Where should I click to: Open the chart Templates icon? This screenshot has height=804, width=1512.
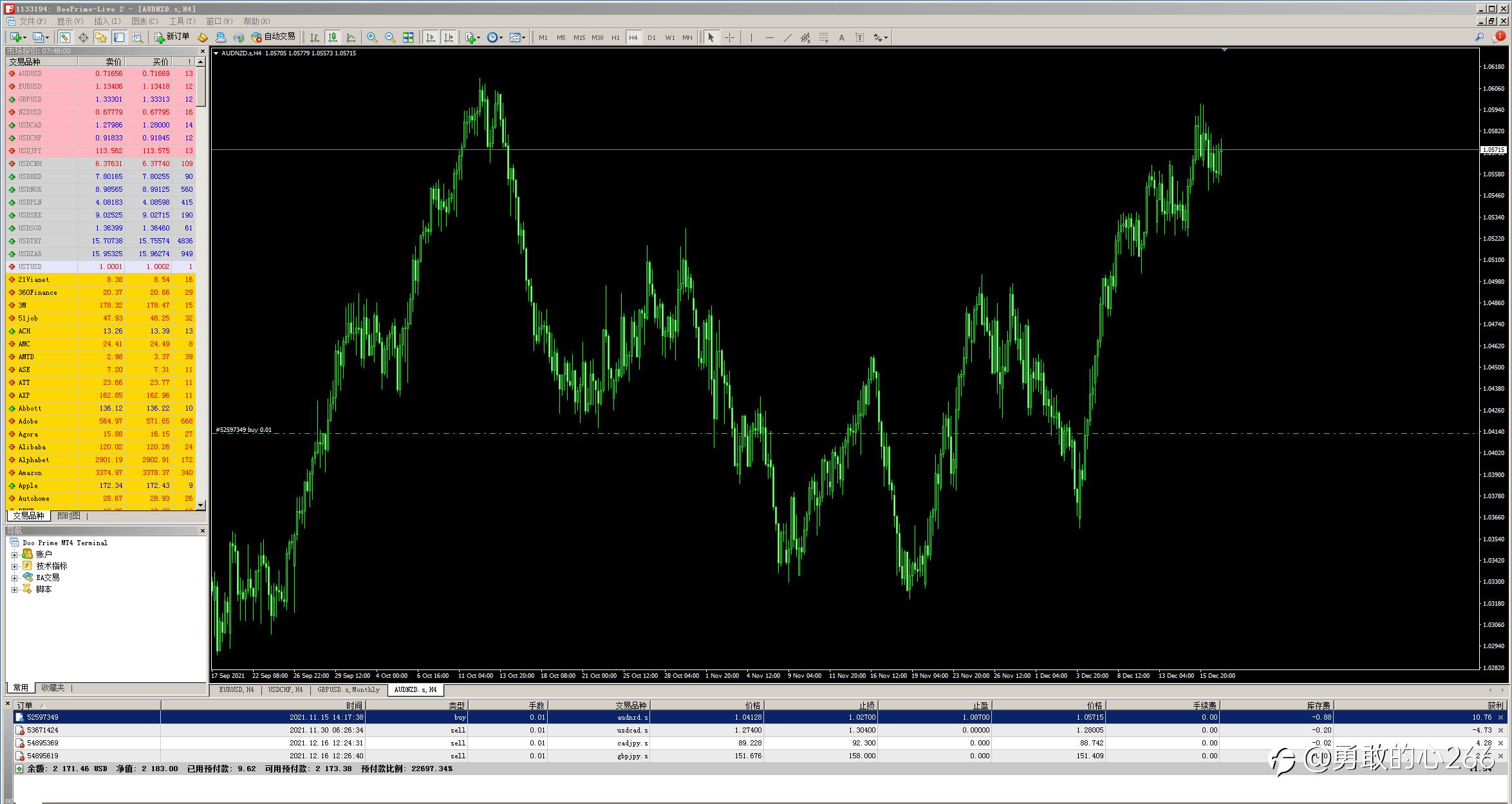(514, 37)
